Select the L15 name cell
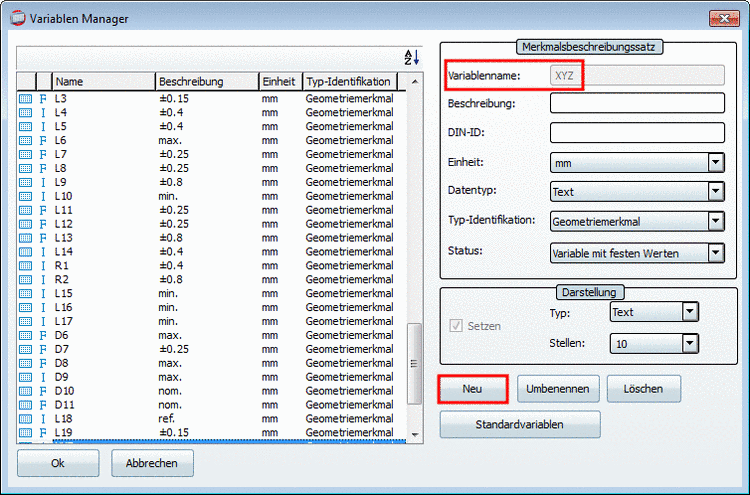Screen dimensions: 750x495 coord(64,293)
